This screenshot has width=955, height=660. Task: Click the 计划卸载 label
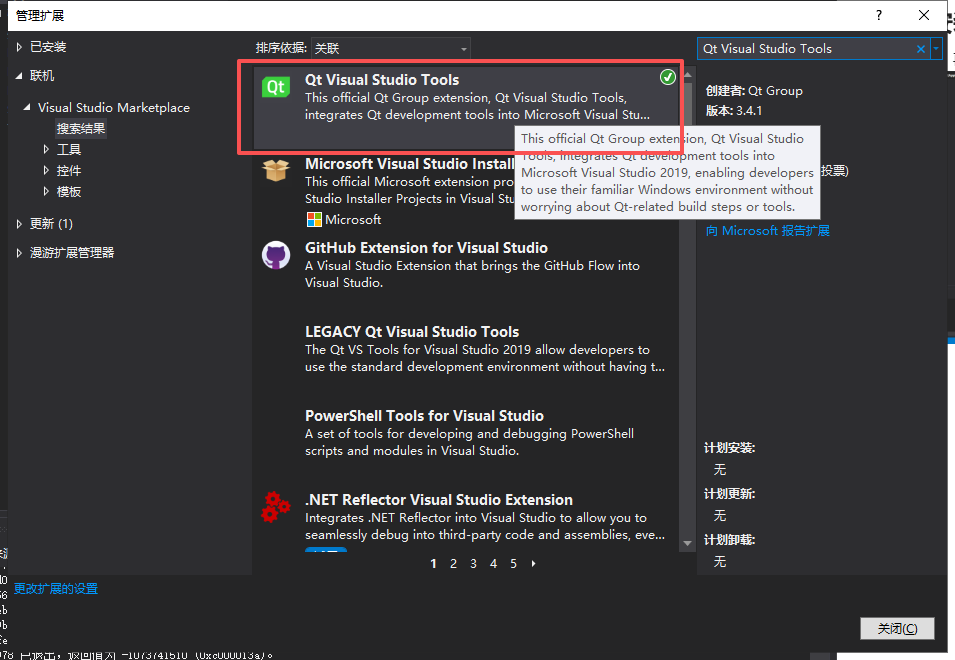[730, 540]
